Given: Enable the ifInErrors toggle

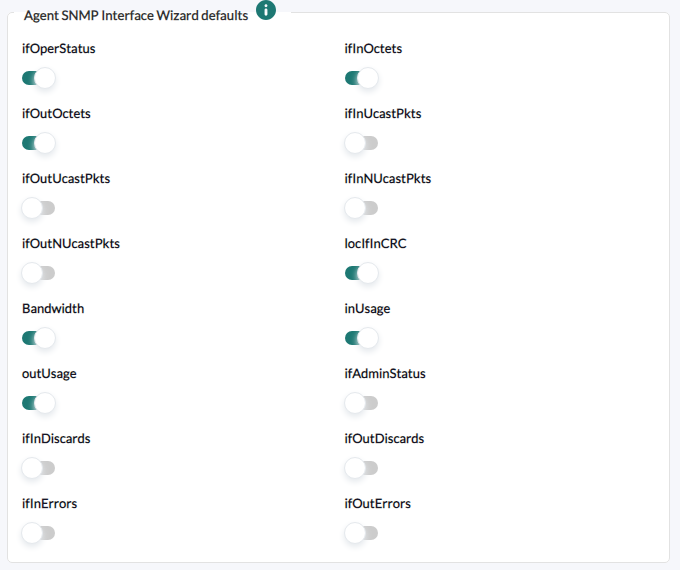Looking at the screenshot, I should coord(39,533).
